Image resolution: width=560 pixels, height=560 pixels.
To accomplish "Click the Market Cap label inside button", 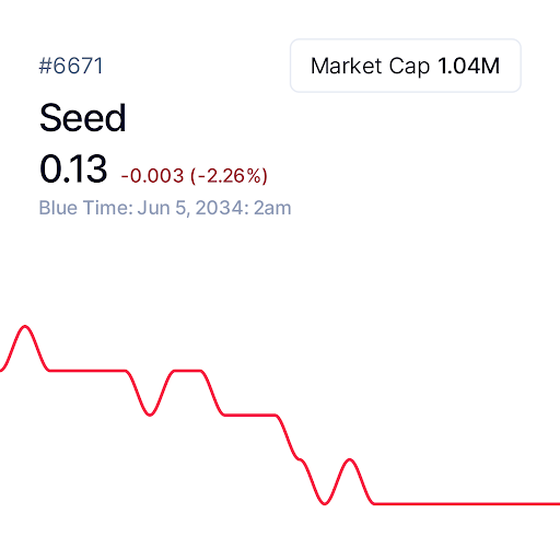I will click(370, 66).
